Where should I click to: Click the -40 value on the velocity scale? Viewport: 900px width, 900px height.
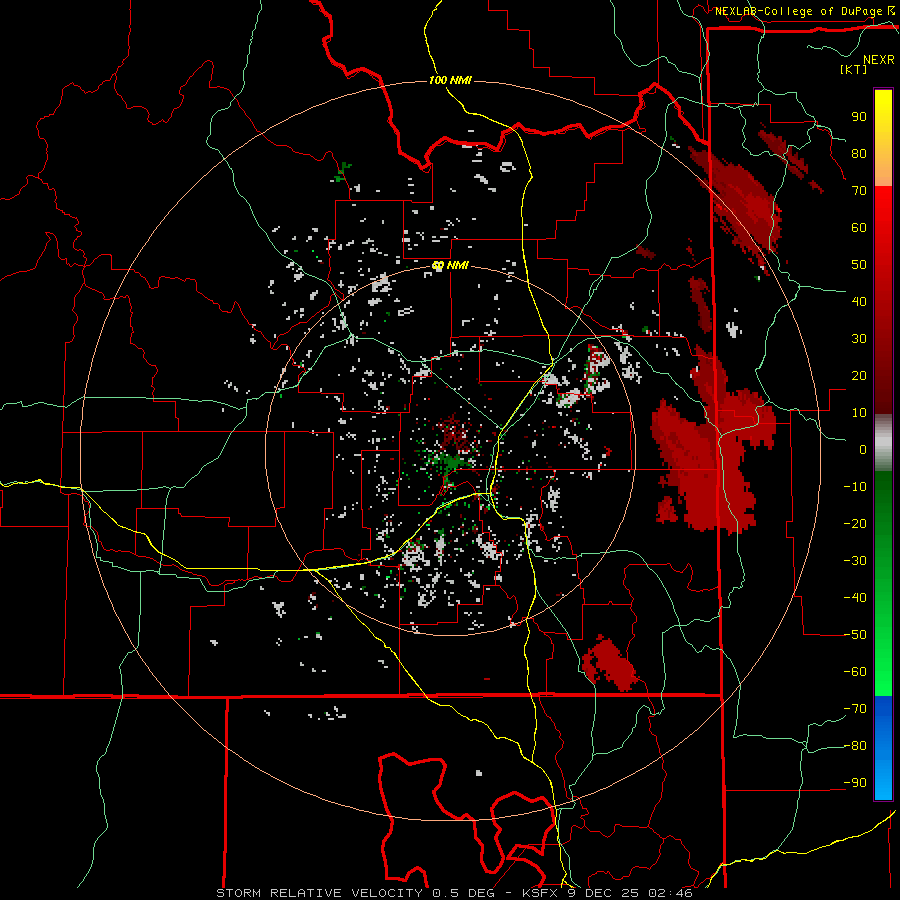(x=855, y=598)
